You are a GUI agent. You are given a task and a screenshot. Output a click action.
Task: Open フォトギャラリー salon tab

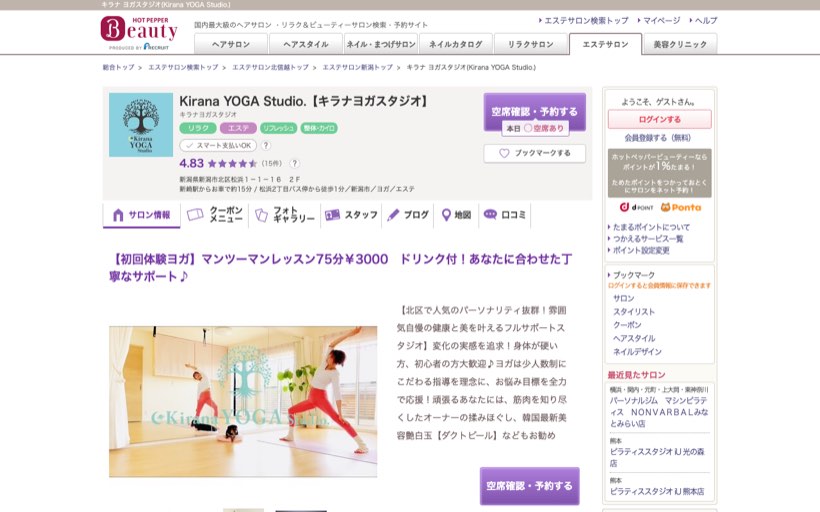coord(285,215)
